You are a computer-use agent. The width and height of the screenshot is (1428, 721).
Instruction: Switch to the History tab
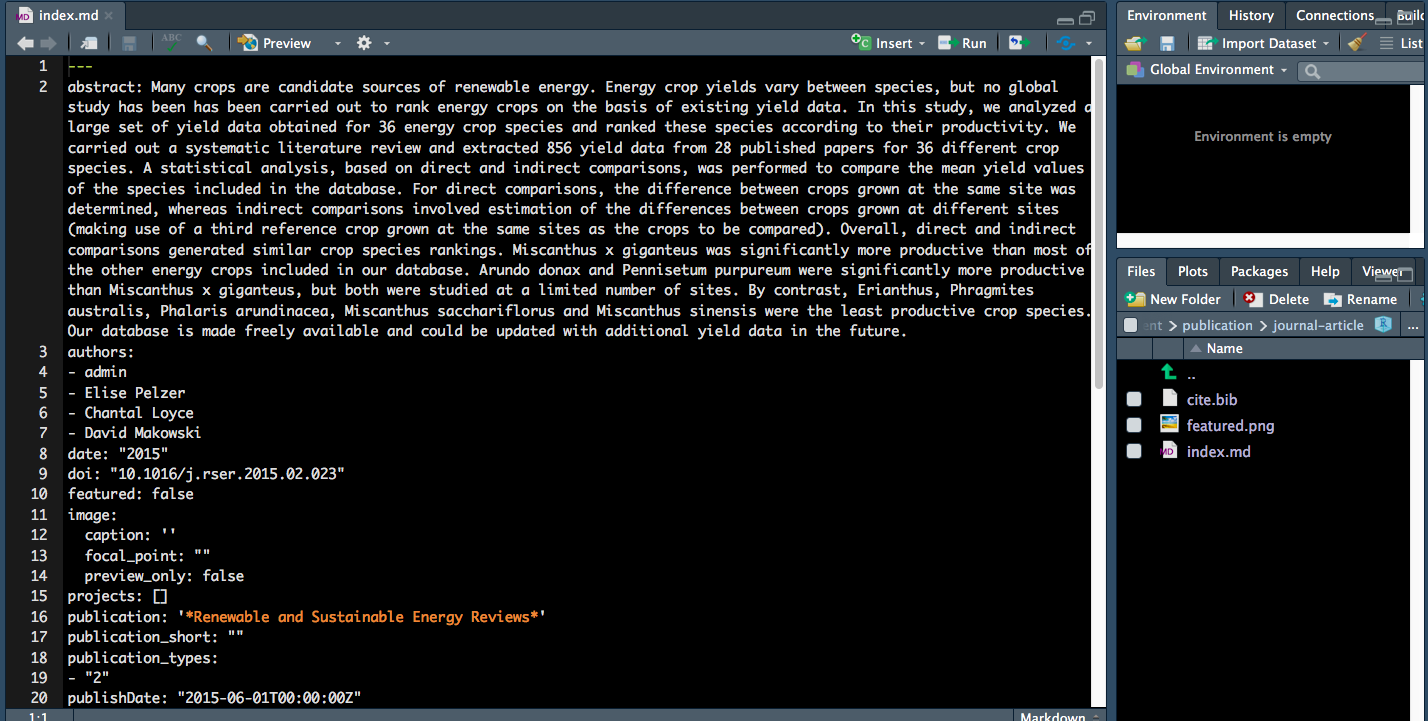(x=1251, y=15)
